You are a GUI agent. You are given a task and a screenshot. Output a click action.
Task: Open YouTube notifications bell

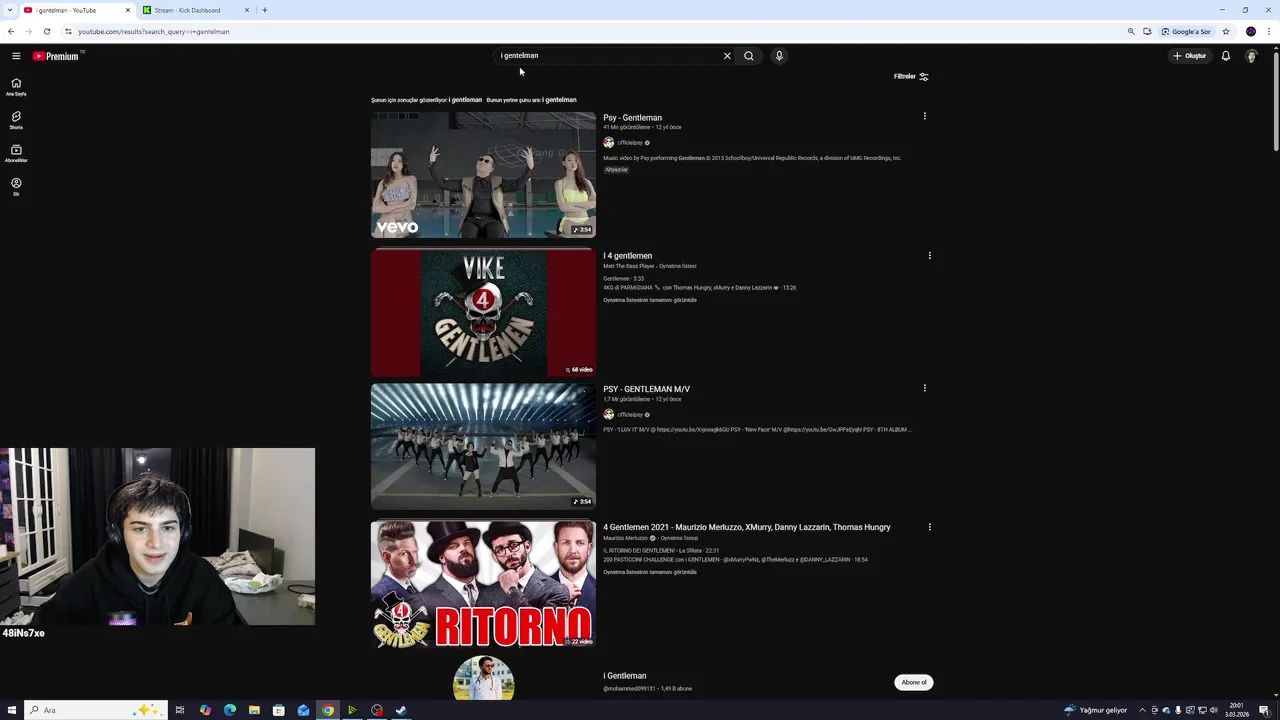tap(1225, 56)
